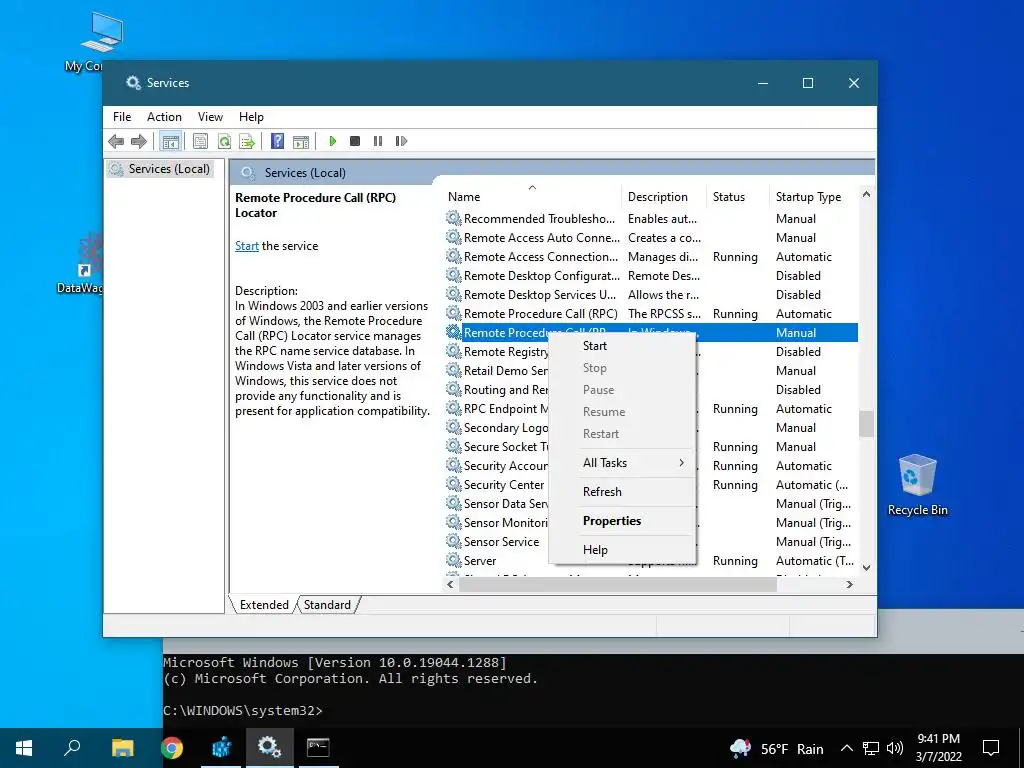1024x768 pixels.
Task: Open the Action menu
Action: click(x=164, y=117)
